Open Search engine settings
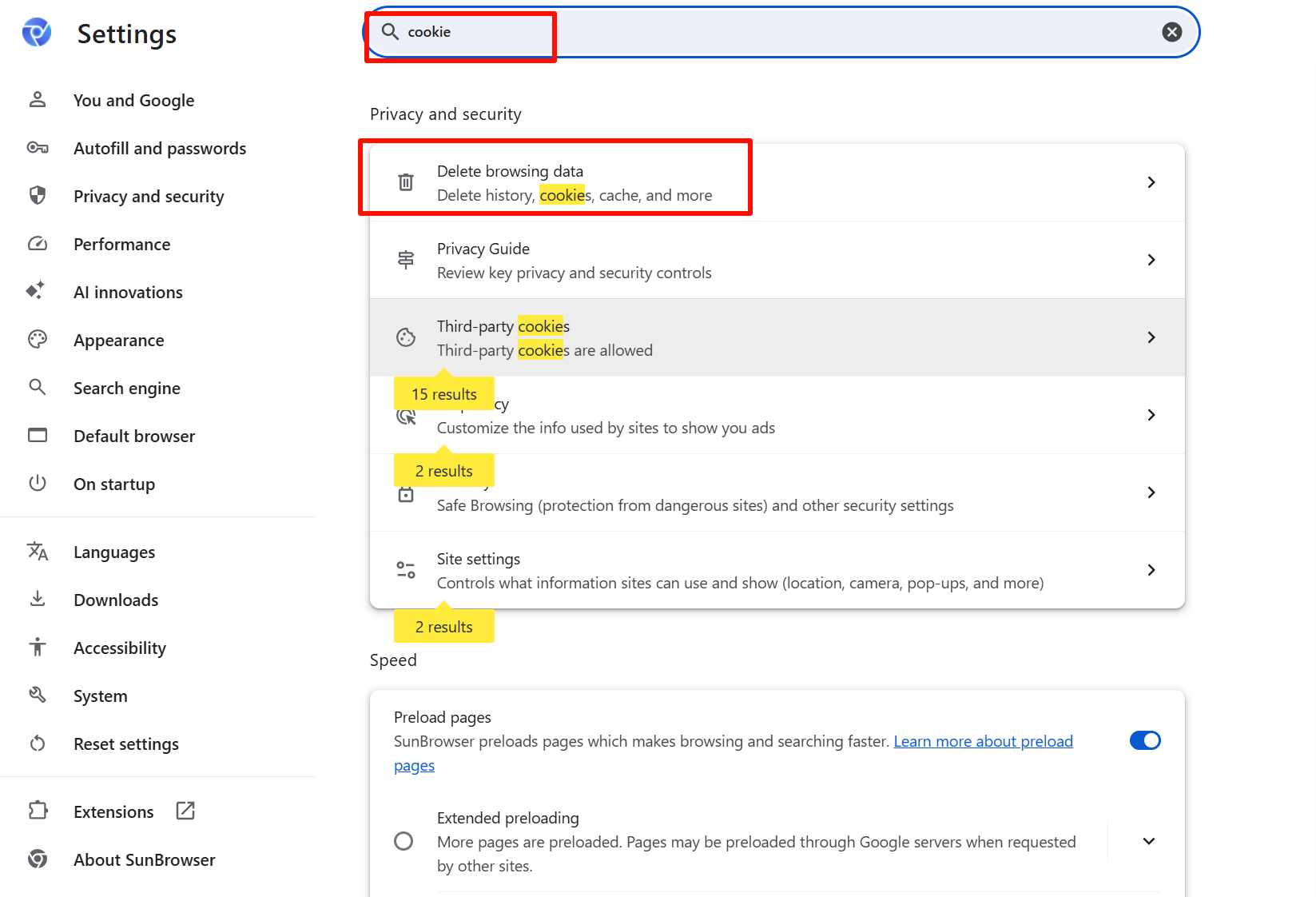 pyautogui.click(x=126, y=389)
